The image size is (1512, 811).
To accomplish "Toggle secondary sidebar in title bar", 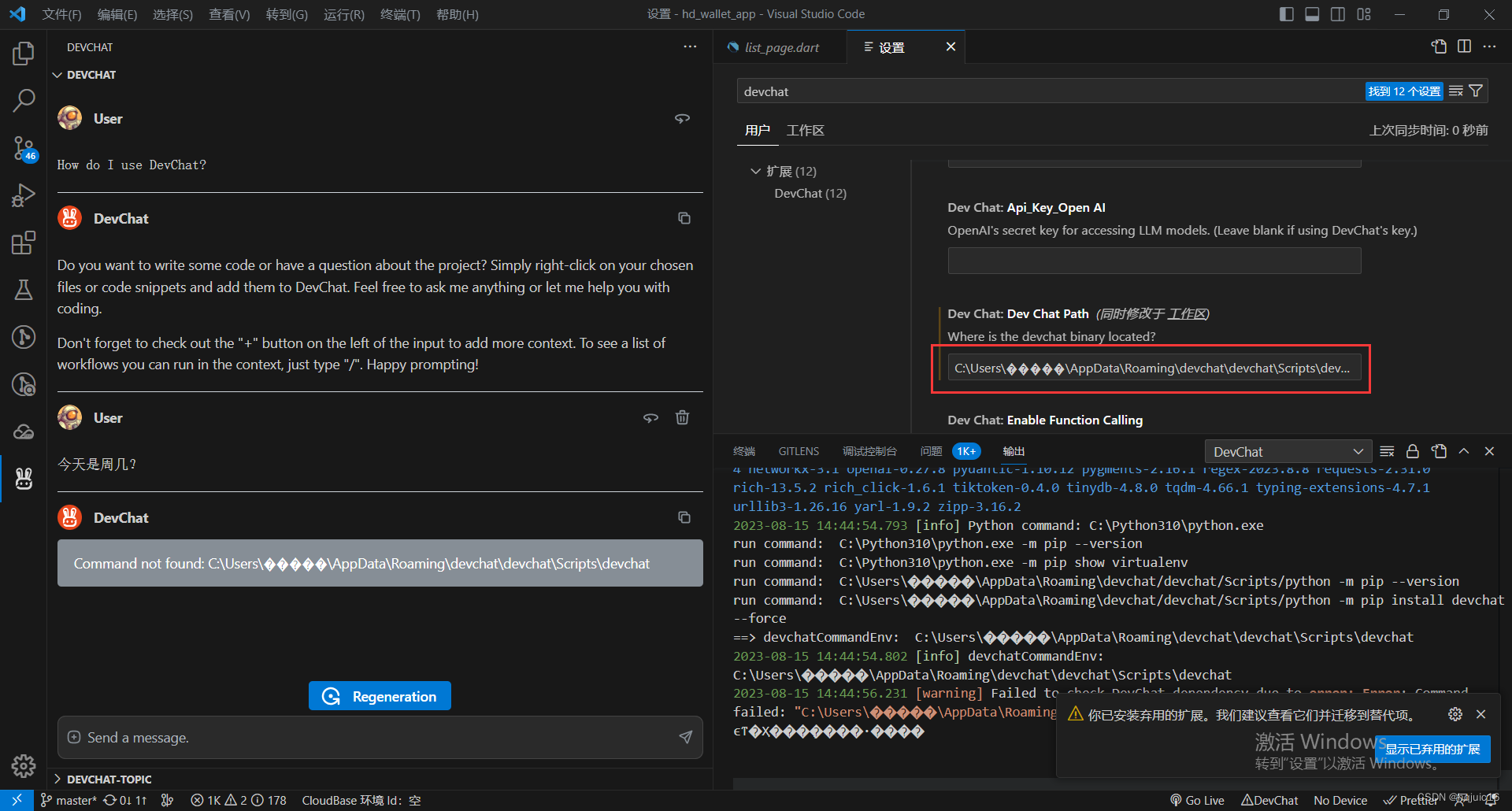I will point(1338,14).
